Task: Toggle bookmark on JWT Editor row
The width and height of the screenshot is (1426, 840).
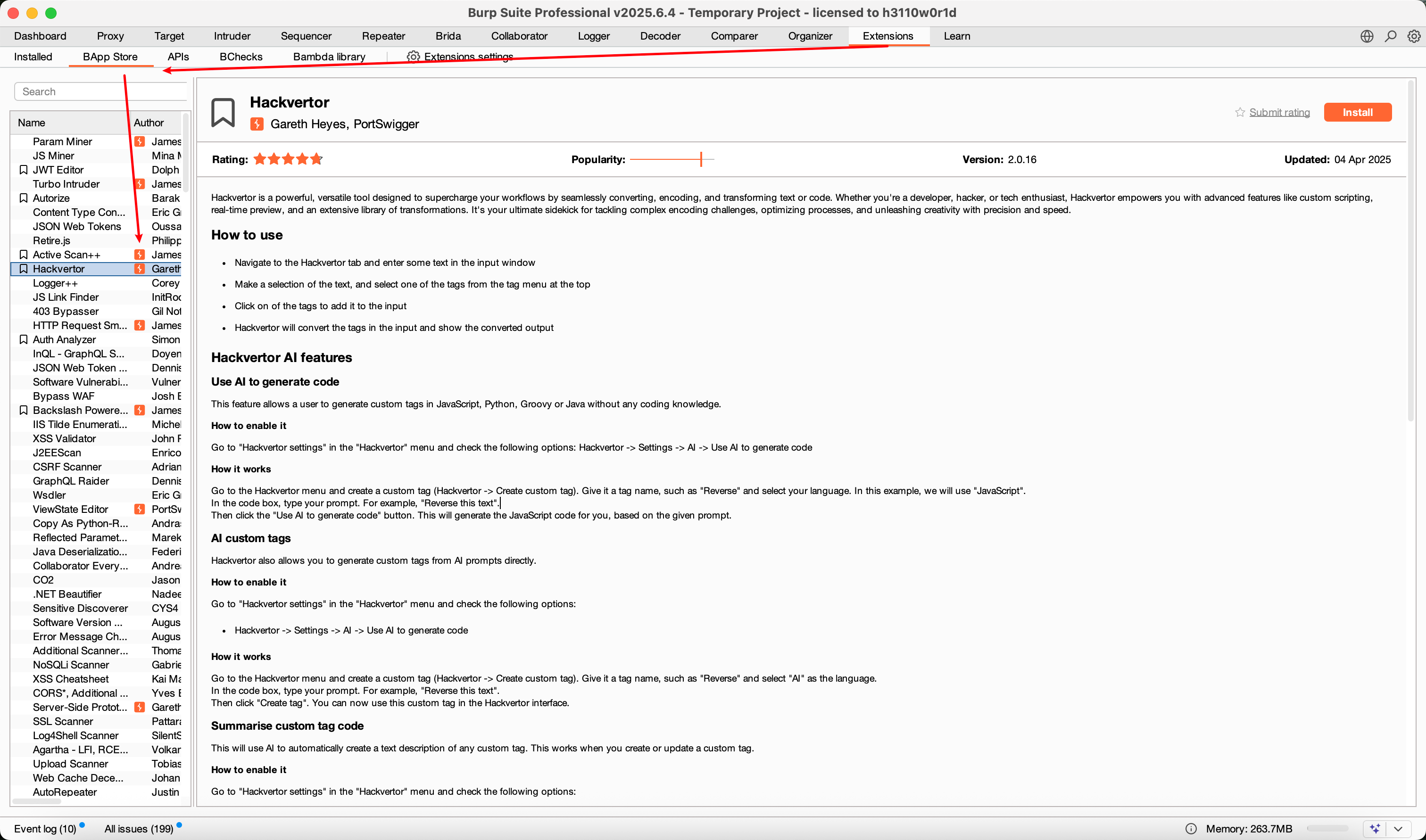Action: click(x=23, y=170)
